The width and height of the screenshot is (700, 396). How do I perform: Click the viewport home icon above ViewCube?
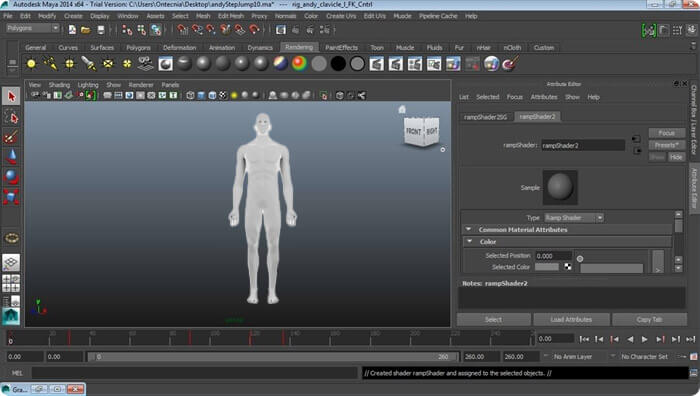(402, 109)
